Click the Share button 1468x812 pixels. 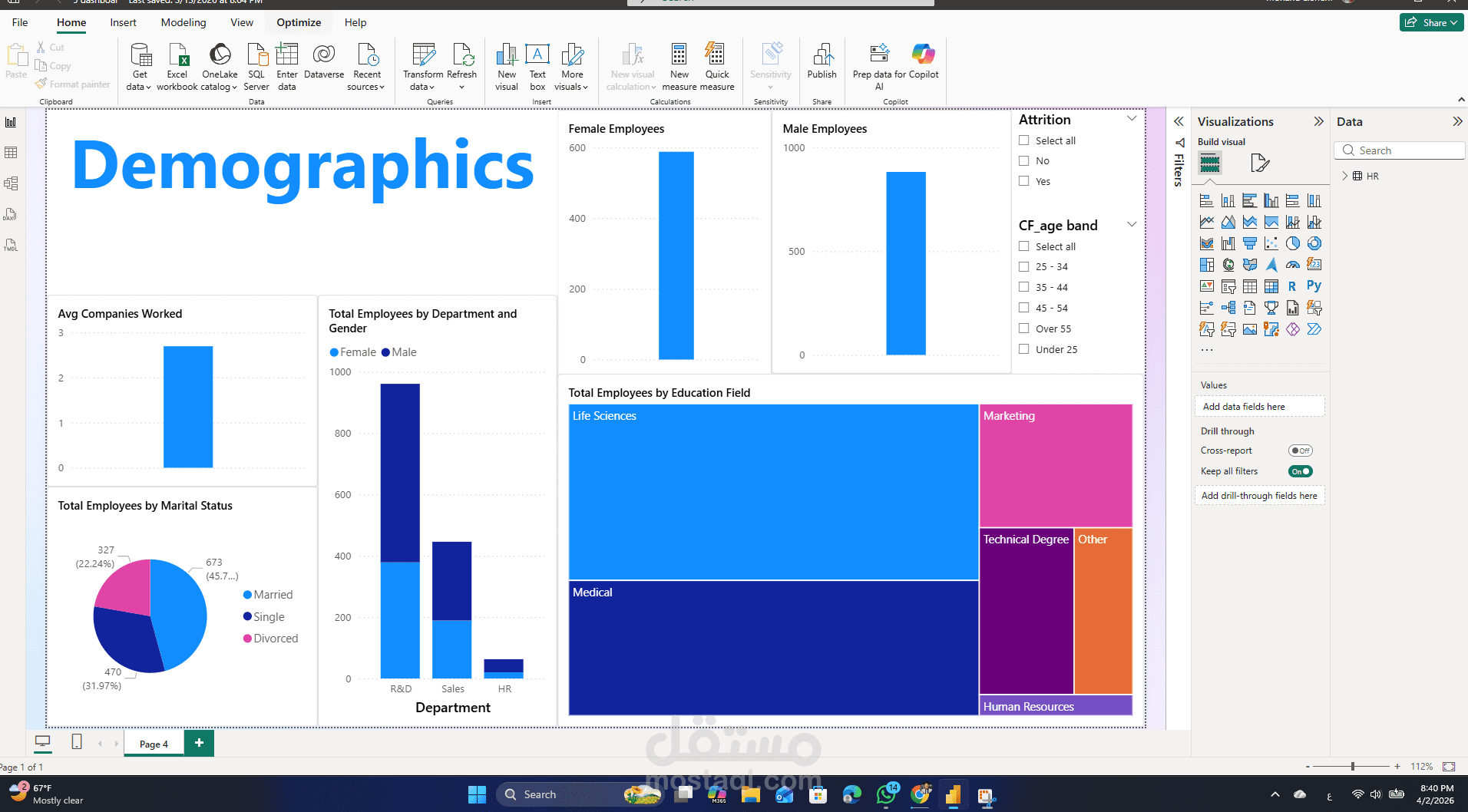(x=1431, y=22)
